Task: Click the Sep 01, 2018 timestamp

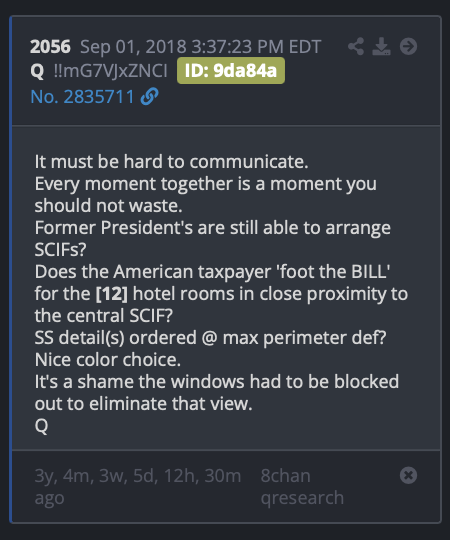Action: (201, 46)
